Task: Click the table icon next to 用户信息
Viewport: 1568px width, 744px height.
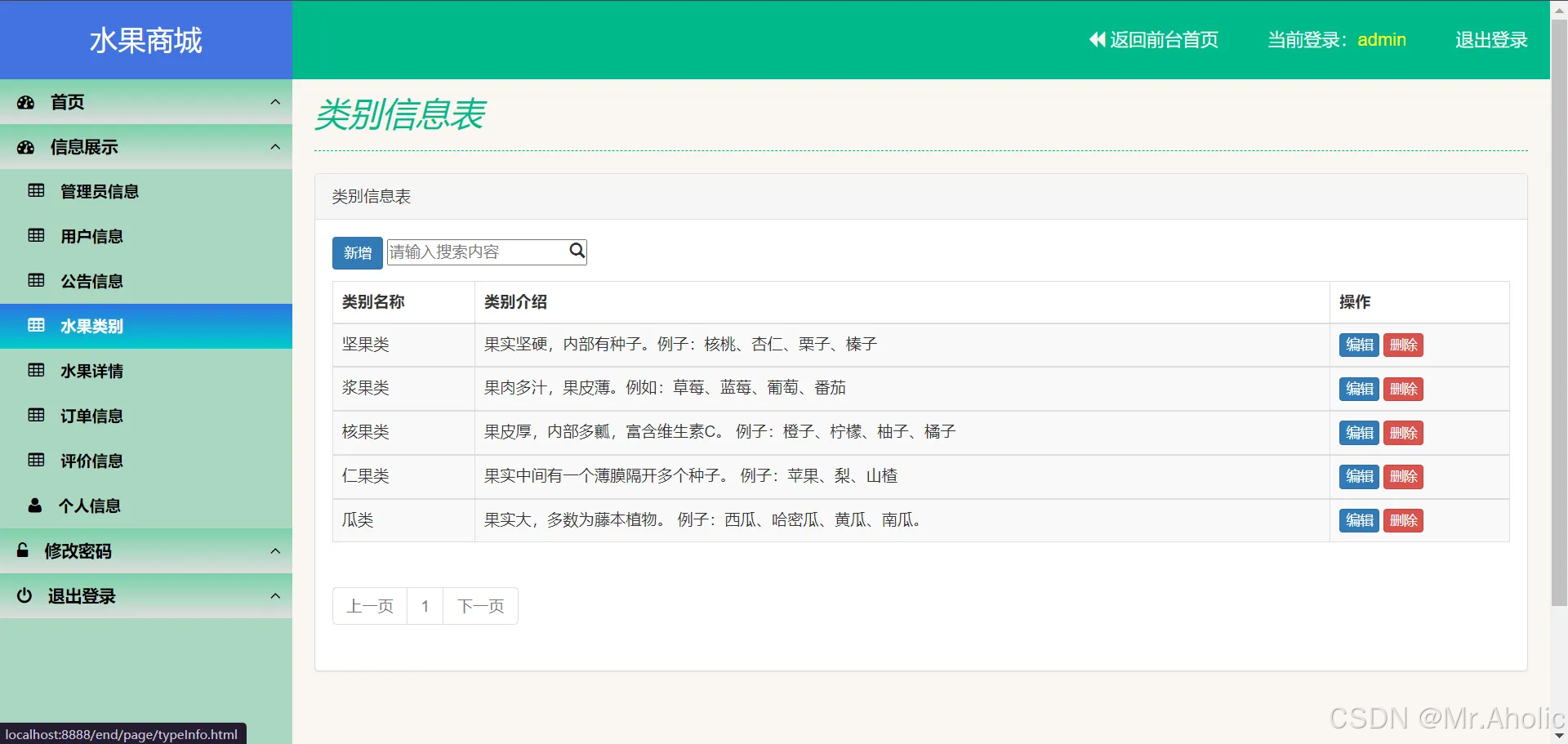Action: coord(37,236)
